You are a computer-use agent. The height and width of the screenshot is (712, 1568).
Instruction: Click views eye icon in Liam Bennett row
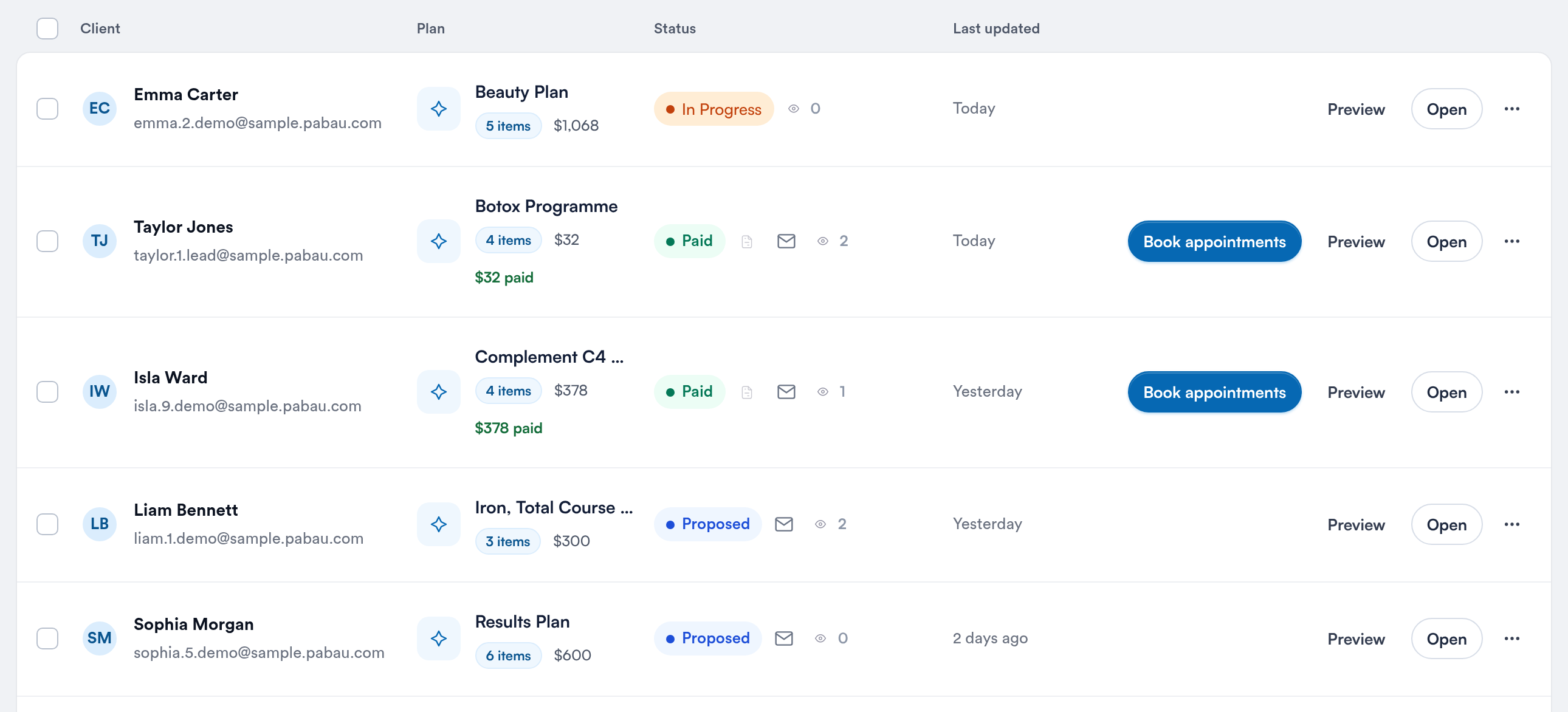point(820,524)
